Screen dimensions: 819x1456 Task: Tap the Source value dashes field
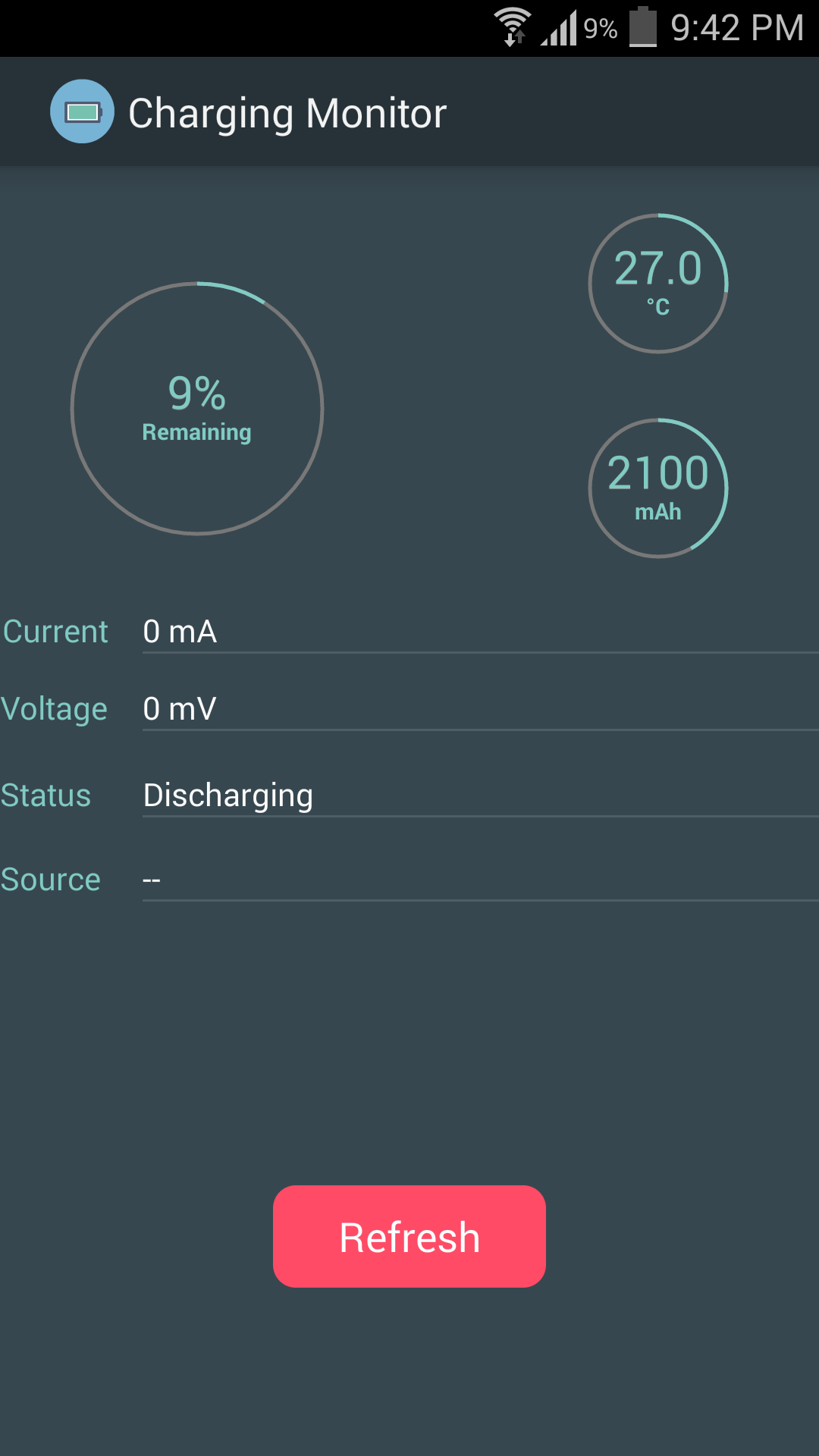(481, 880)
